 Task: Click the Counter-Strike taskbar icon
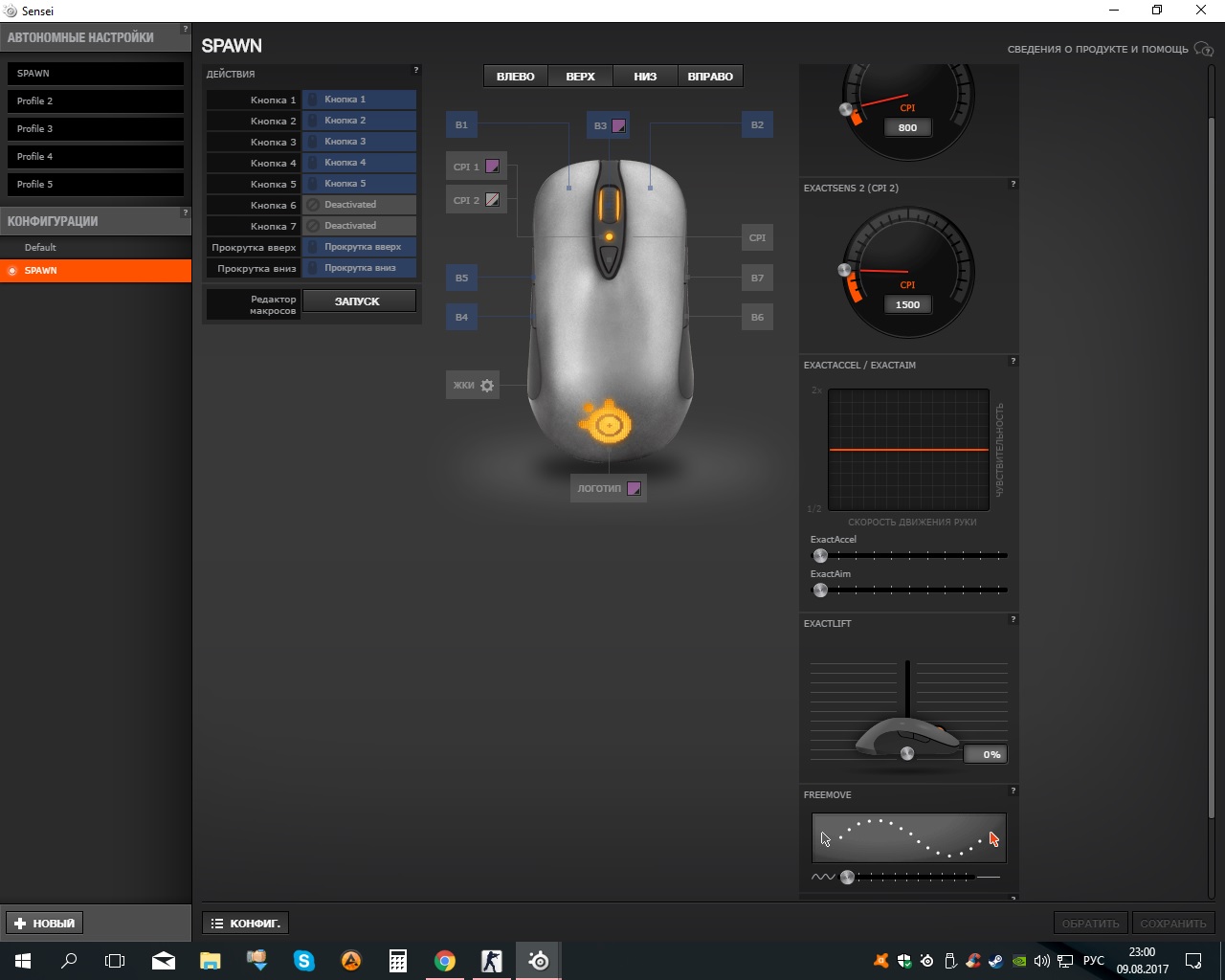(492, 961)
